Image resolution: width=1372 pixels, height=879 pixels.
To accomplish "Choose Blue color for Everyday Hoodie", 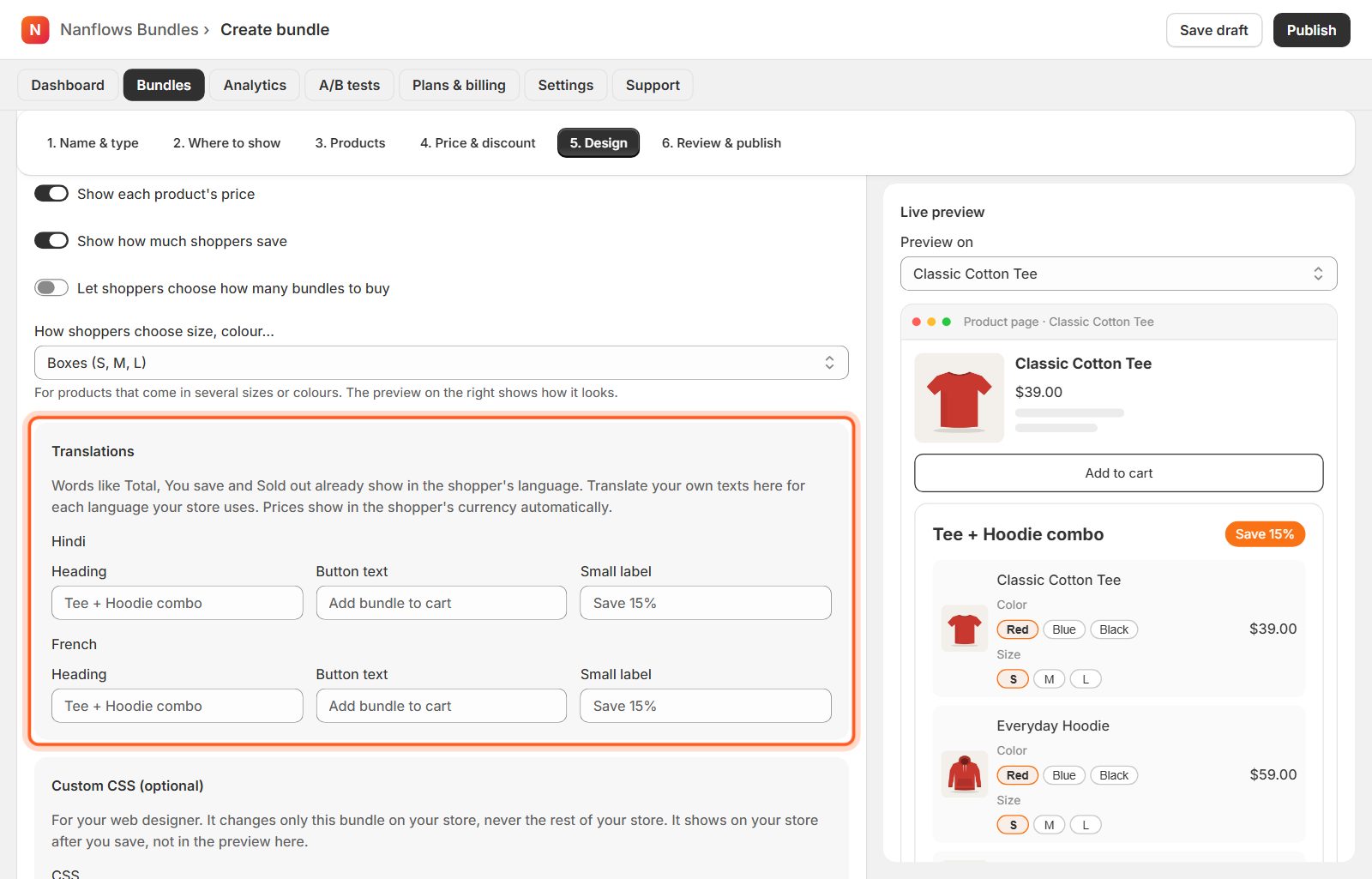I will pos(1064,775).
